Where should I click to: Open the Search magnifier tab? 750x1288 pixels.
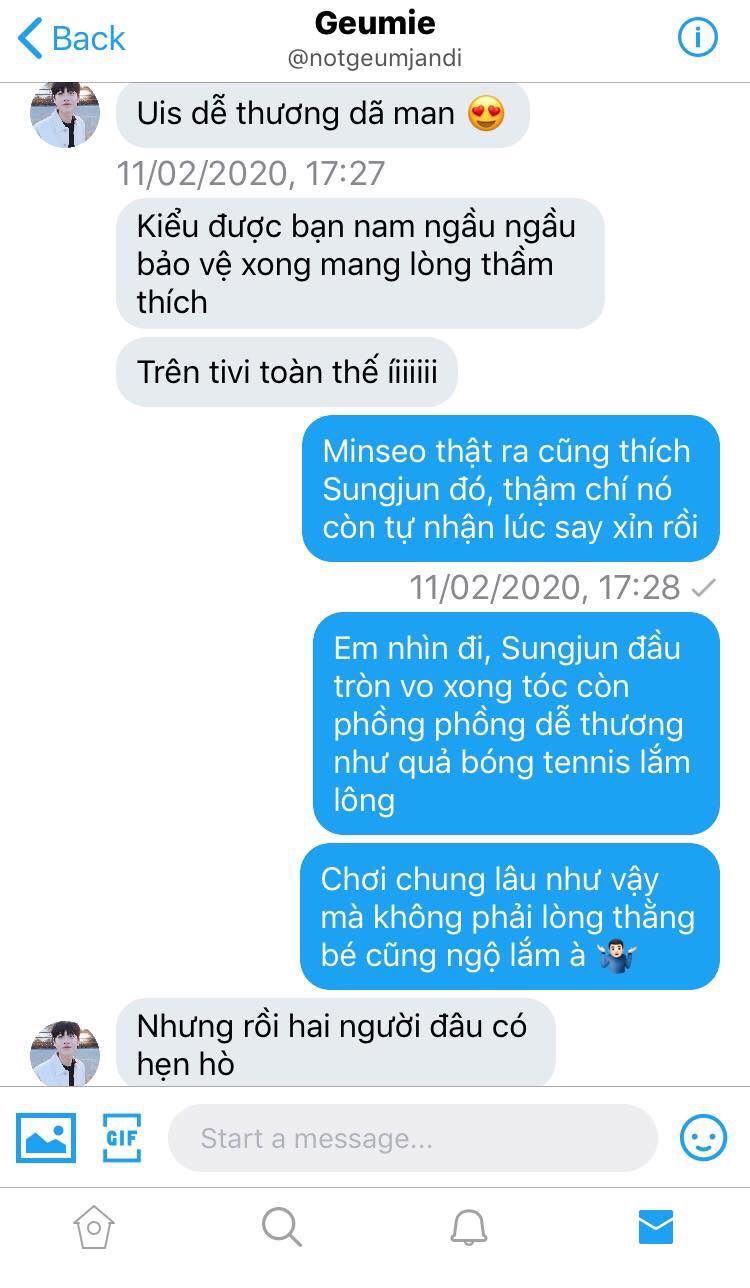coord(281,1226)
